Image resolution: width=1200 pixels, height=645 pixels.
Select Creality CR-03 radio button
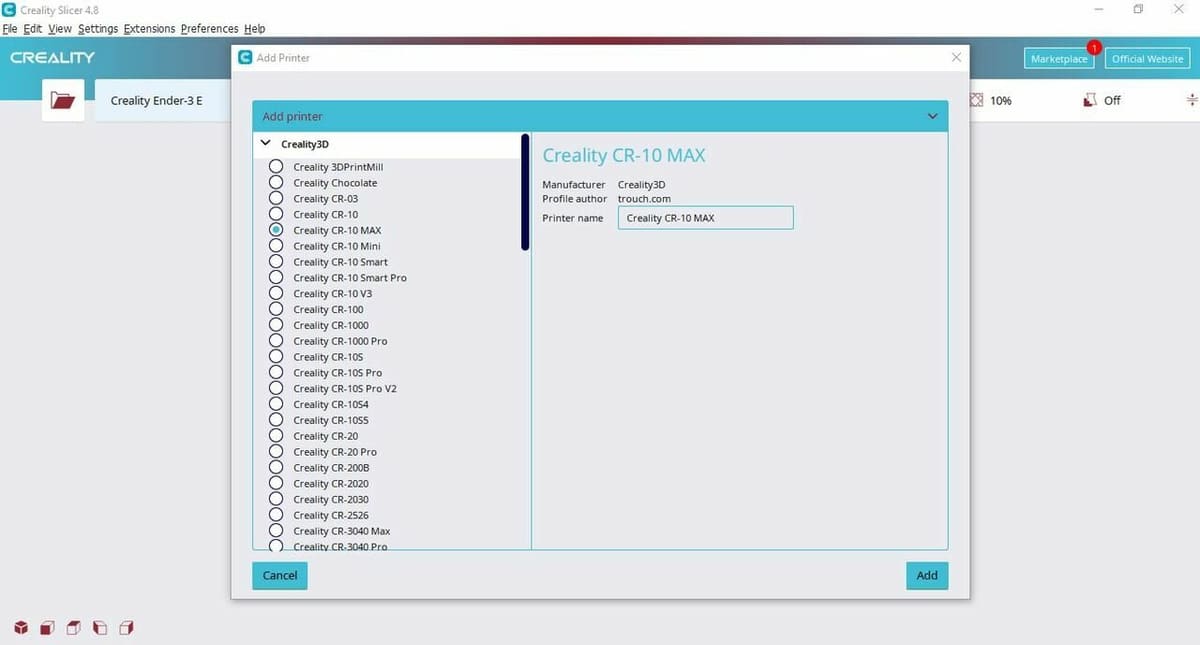(x=276, y=199)
